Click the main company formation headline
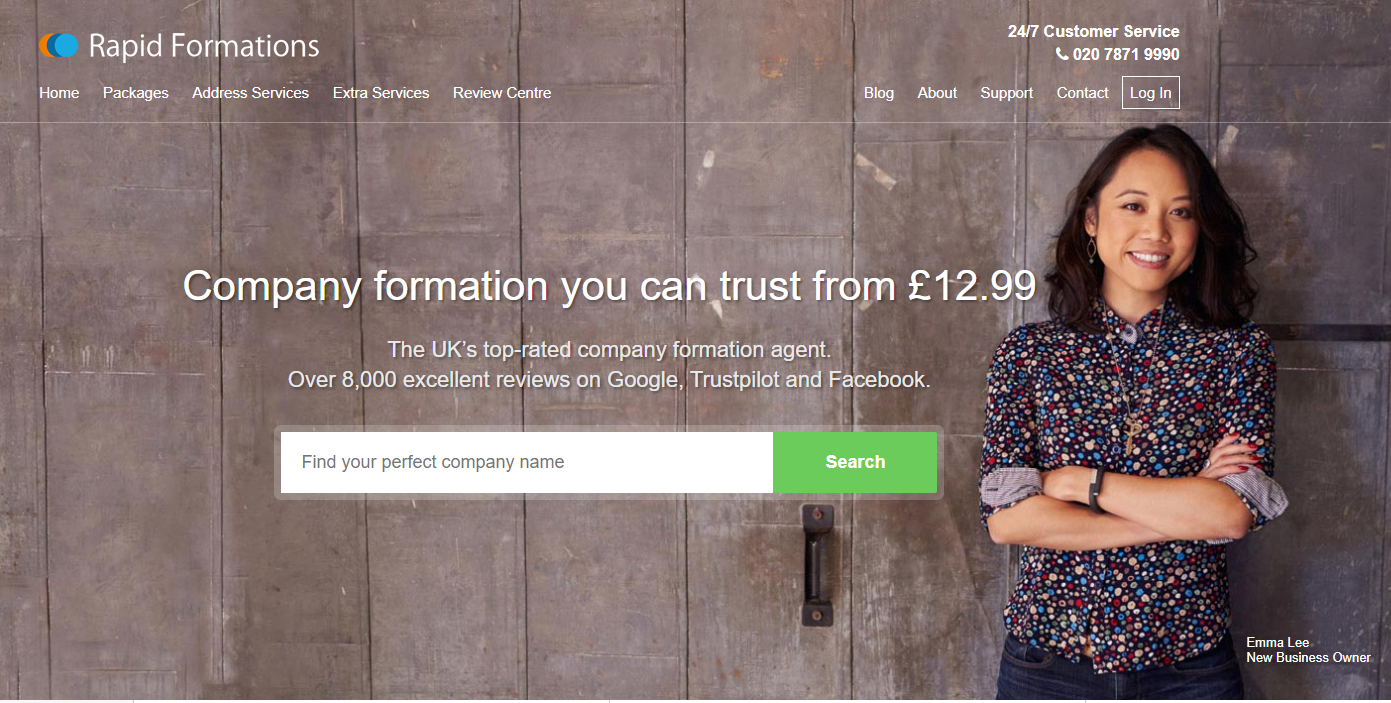Screen dimensions: 1391x703 pos(609,287)
